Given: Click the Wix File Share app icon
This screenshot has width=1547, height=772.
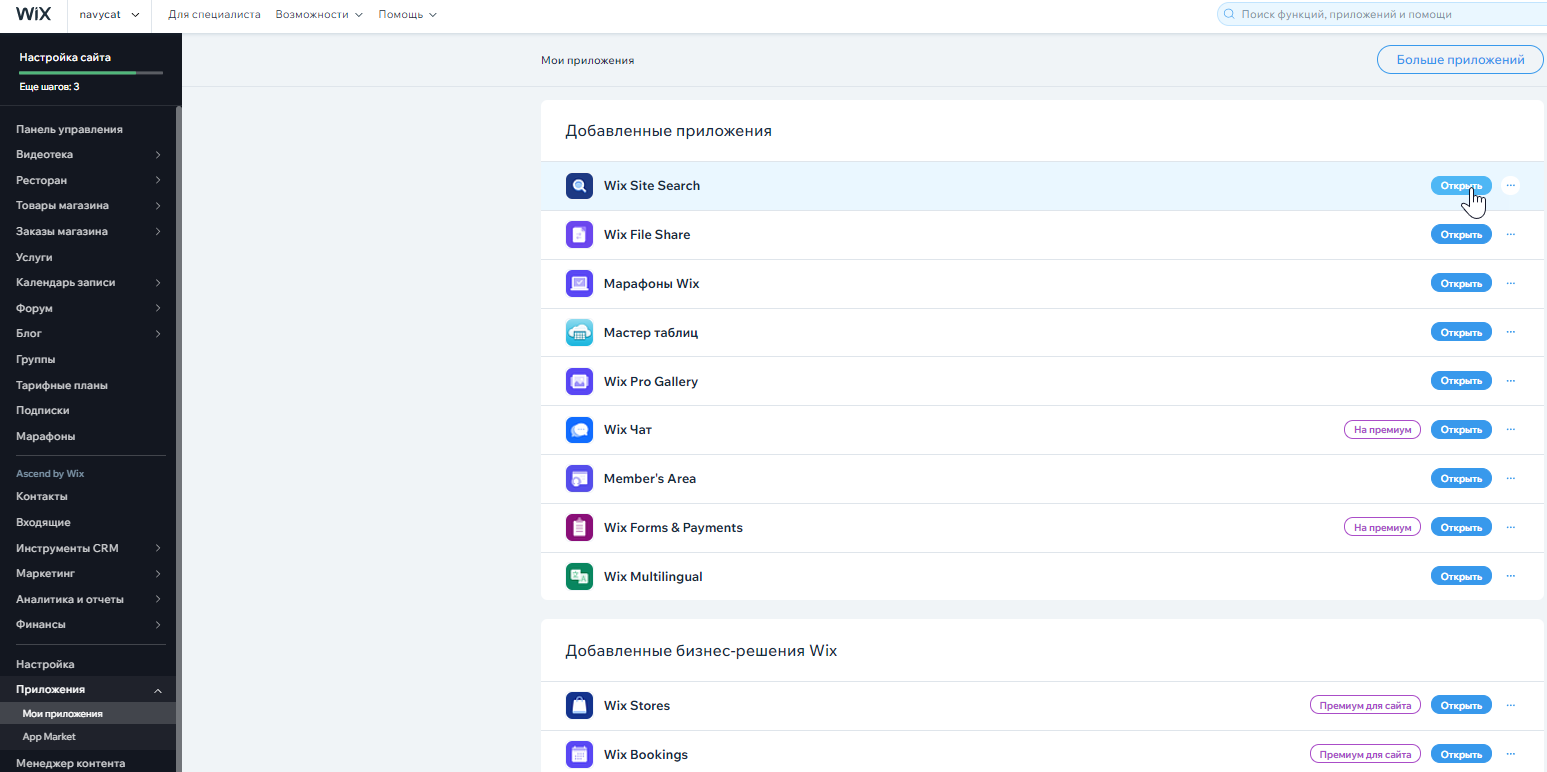Looking at the screenshot, I should pyautogui.click(x=579, y=235).
